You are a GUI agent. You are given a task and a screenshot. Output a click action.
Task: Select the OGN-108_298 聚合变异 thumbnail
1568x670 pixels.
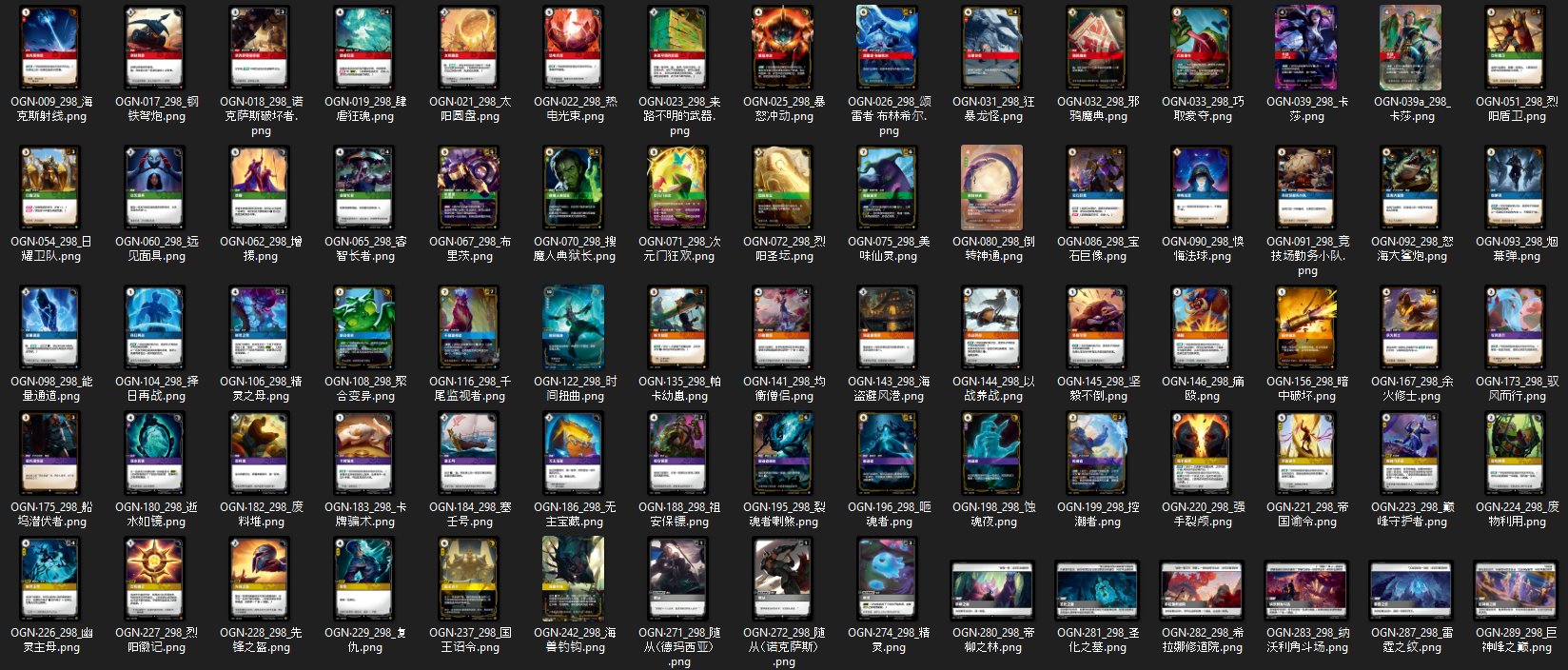(365, 327)
